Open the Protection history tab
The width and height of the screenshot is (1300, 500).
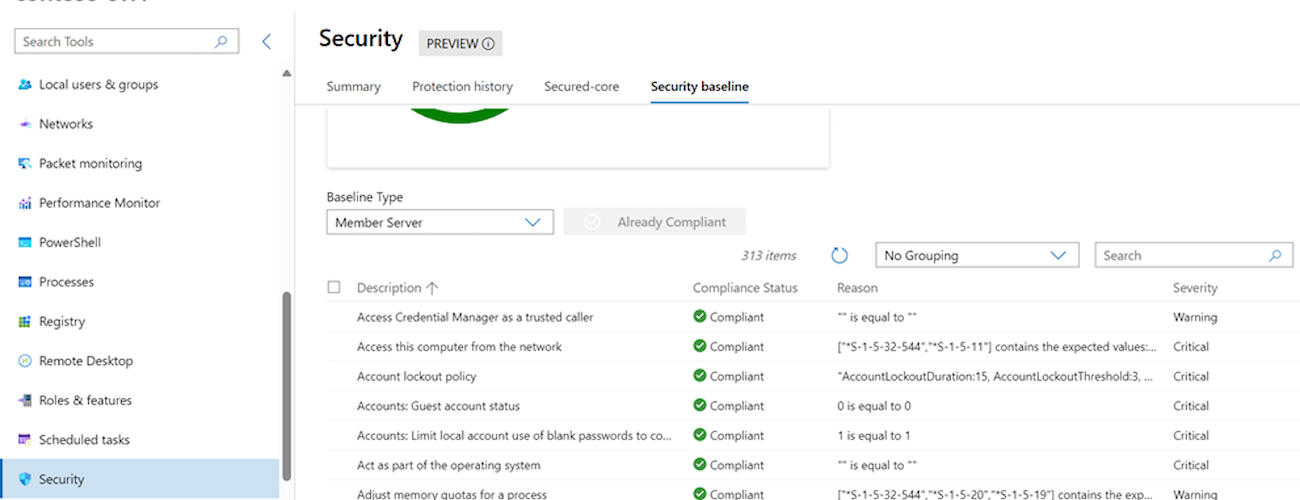tap(462, 87)
